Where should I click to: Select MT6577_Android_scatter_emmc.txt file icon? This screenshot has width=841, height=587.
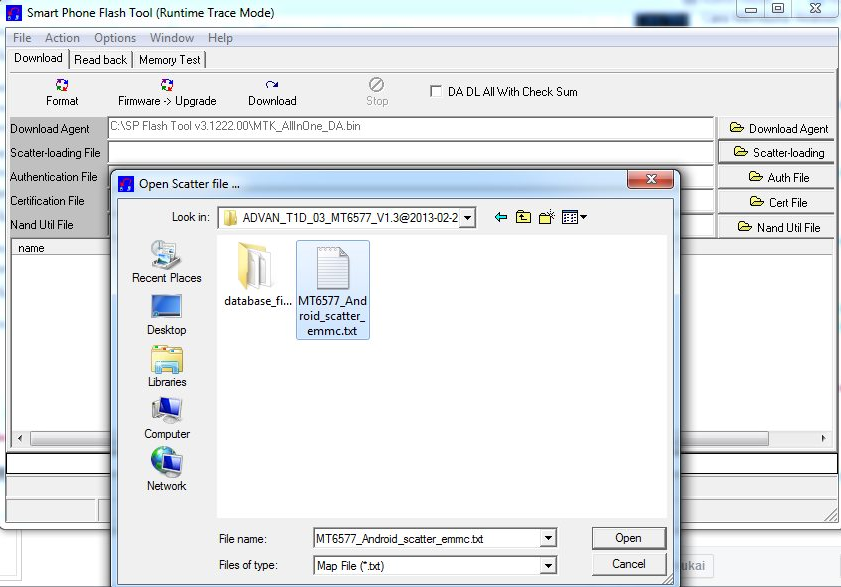(x=333, y=268)
